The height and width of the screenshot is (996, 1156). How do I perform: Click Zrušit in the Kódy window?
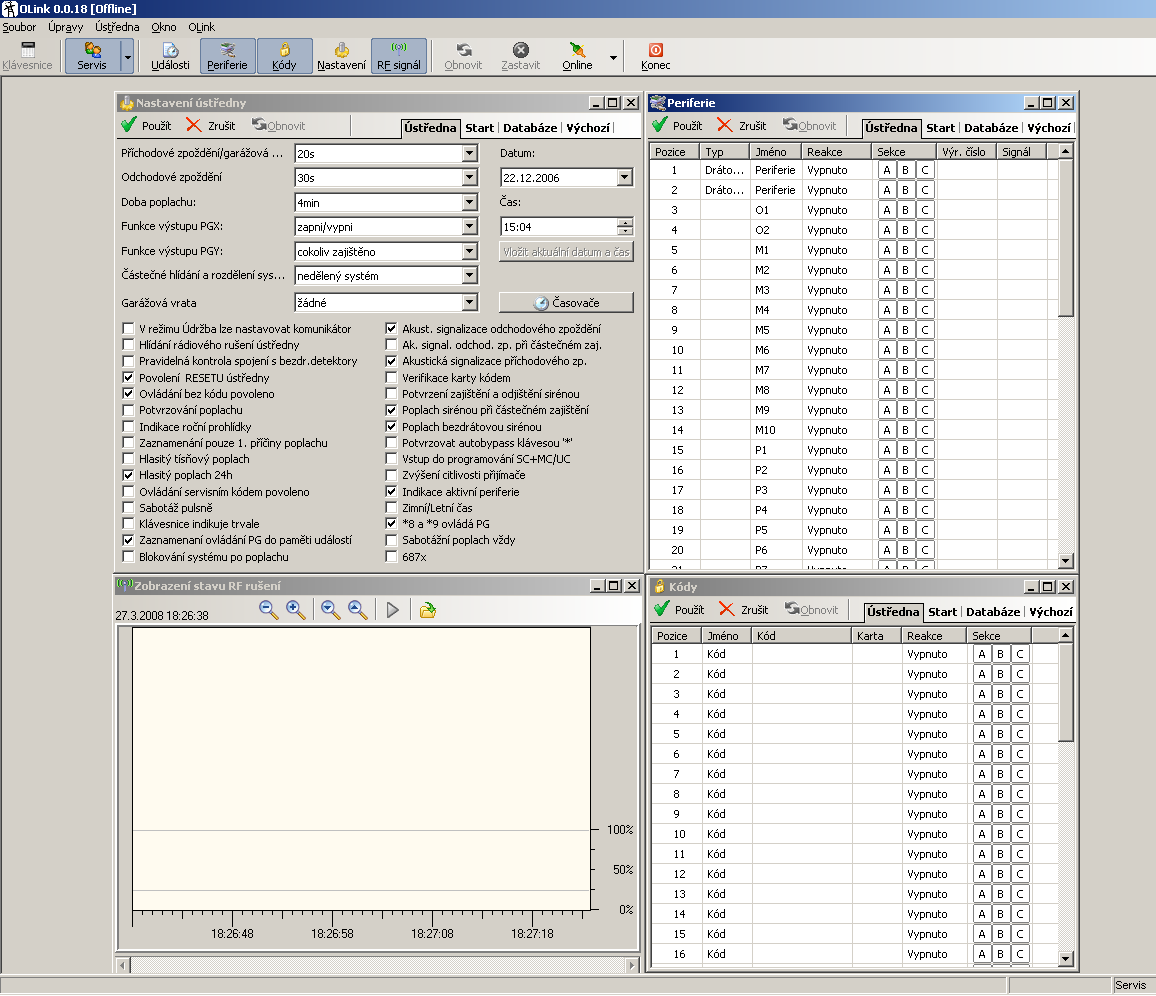coord(744,609)
